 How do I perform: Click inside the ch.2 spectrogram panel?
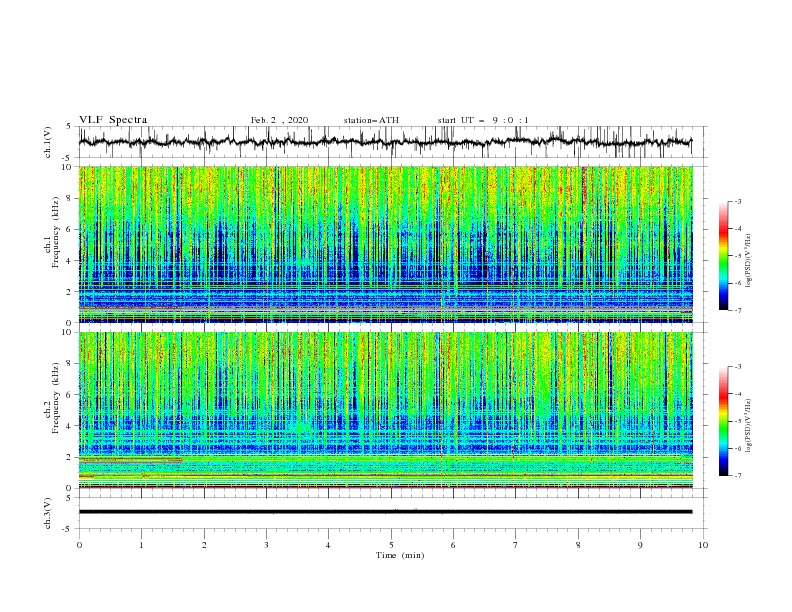point(385,410)
